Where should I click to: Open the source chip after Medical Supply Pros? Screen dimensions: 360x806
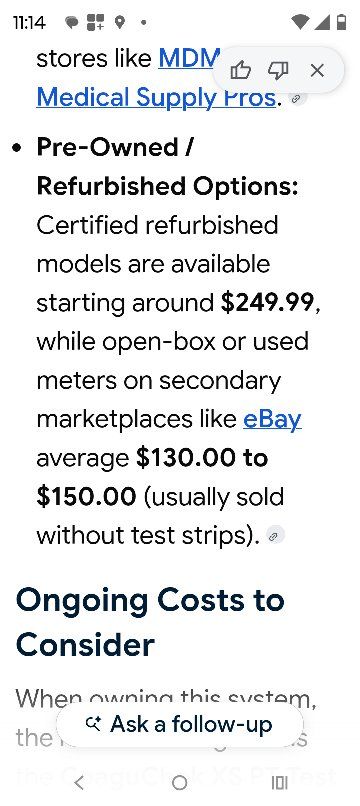point(295,99)
